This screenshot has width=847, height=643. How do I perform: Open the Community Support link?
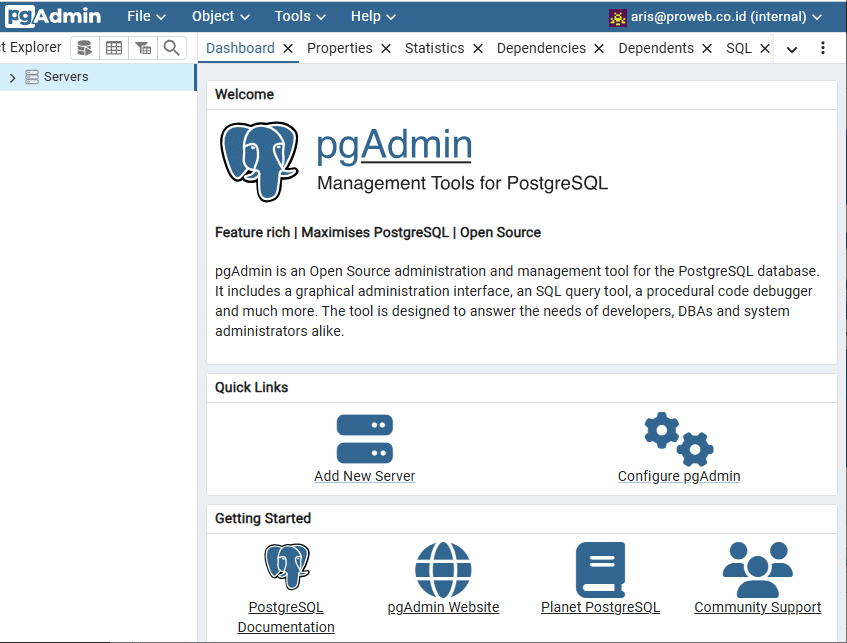coord(757,607)
